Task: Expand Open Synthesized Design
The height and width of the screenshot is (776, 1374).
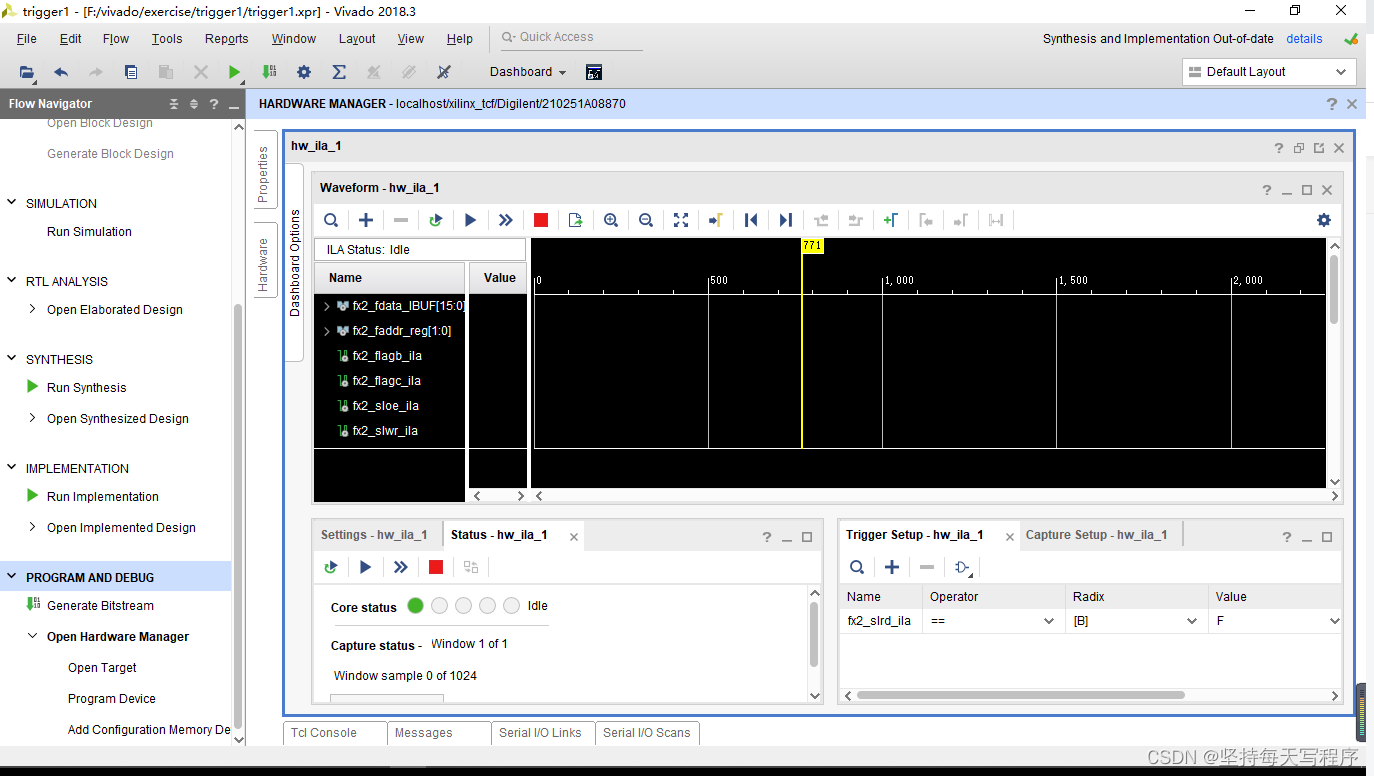Action: click(33, 418)
